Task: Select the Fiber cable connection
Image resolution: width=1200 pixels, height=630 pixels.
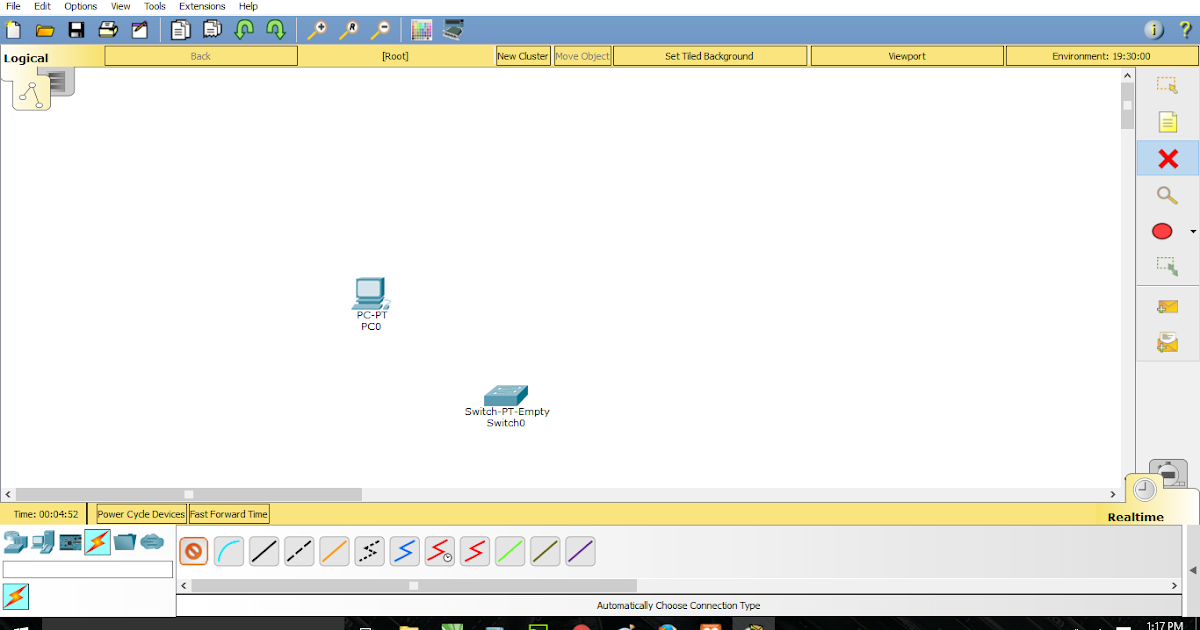Action: [334, 551]
